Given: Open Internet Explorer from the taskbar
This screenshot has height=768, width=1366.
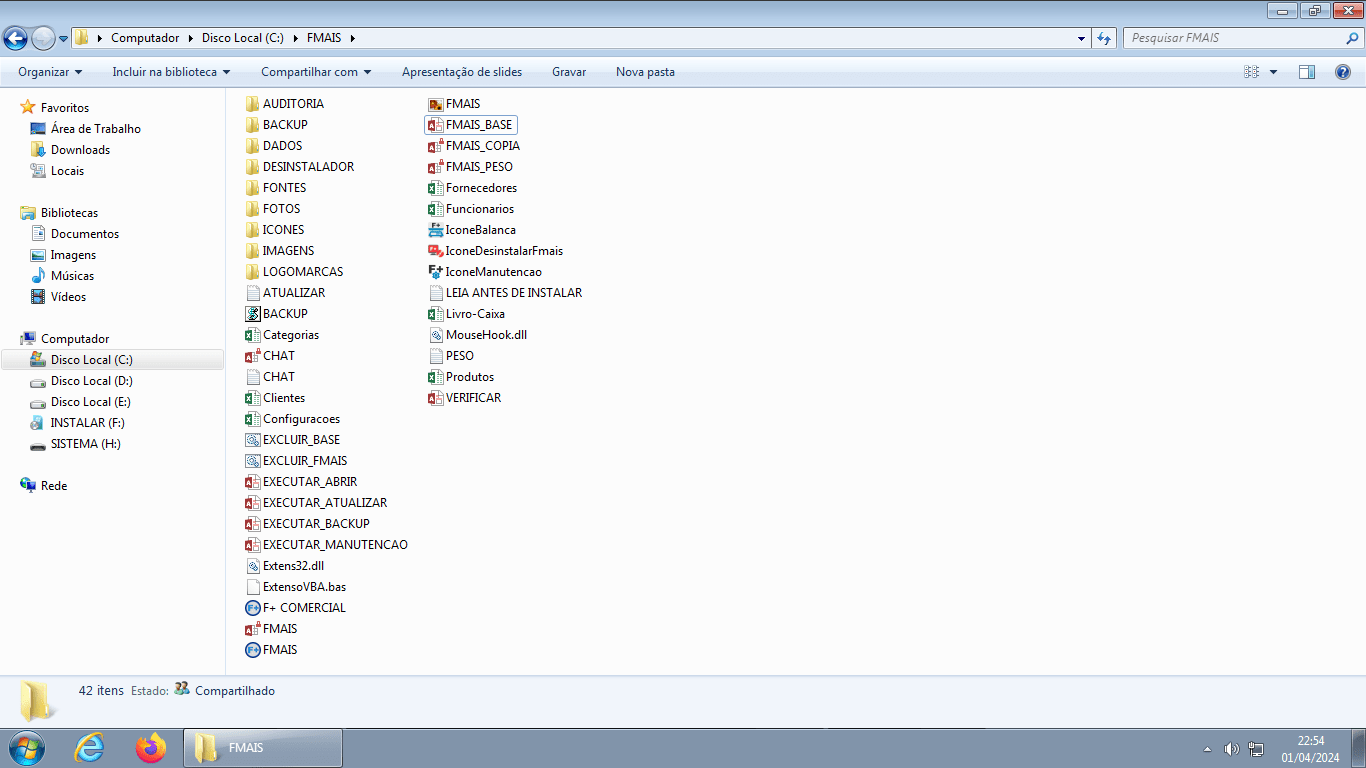Looking at the screenshot, I should click(90, 748).
